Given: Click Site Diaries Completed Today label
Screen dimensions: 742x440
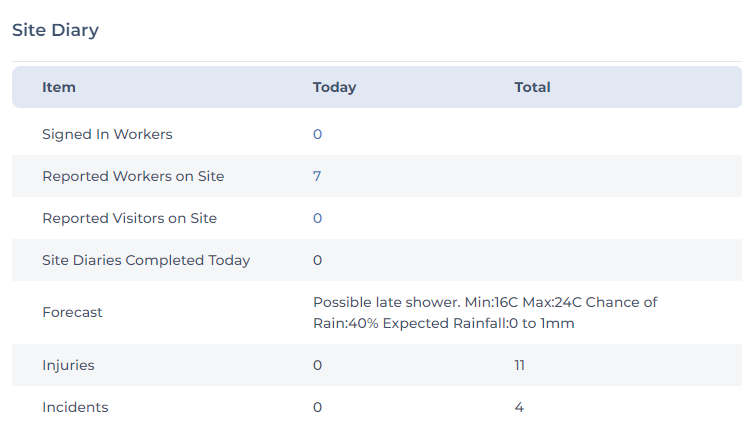Looking at the screenshot, I should click(146, 260).
